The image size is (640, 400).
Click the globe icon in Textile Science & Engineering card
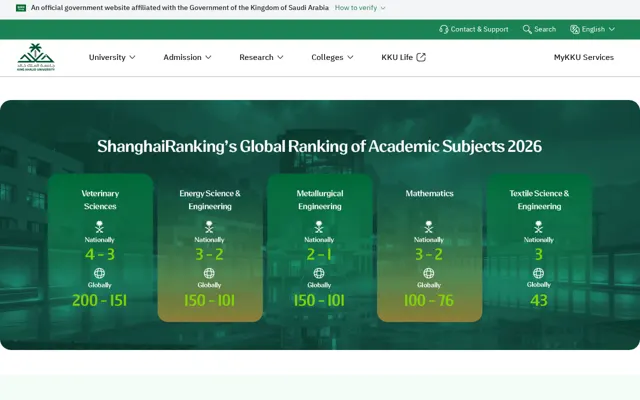(539, 273)
